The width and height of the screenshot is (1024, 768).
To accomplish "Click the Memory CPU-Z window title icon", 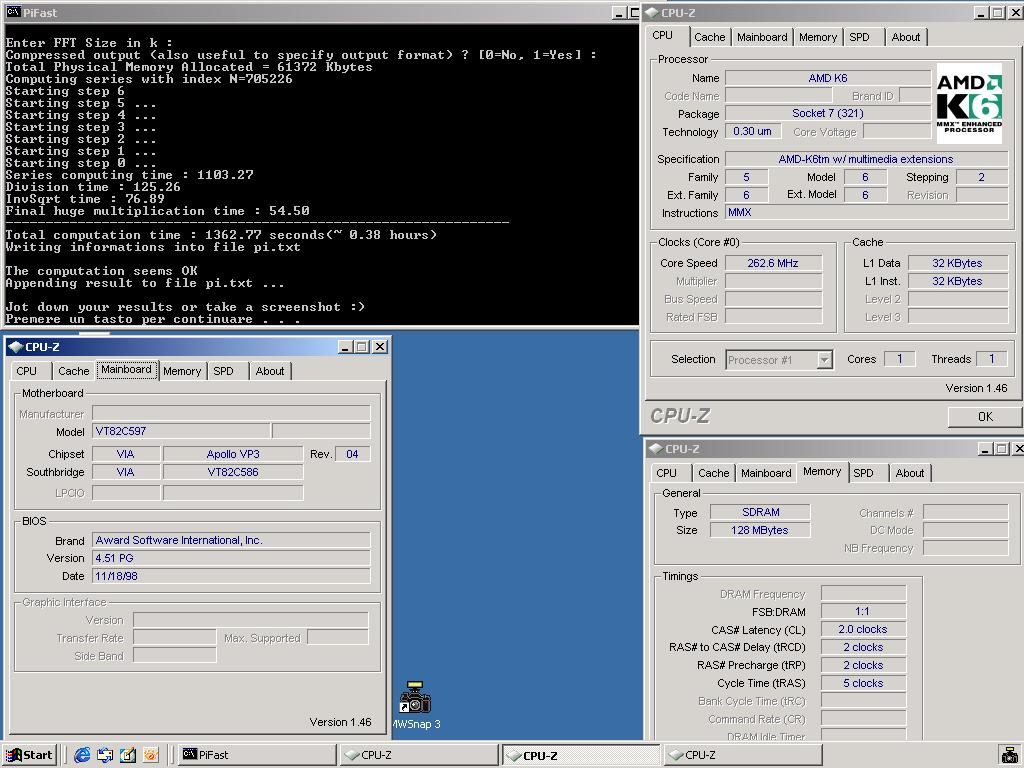I will coord(656,449).
